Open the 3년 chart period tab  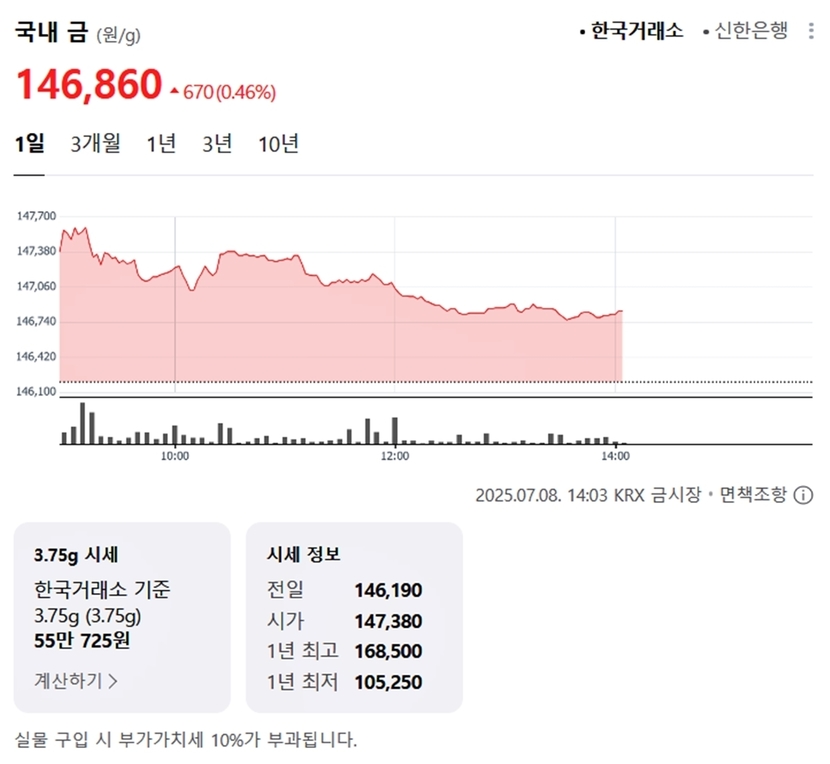pos(217,143)
